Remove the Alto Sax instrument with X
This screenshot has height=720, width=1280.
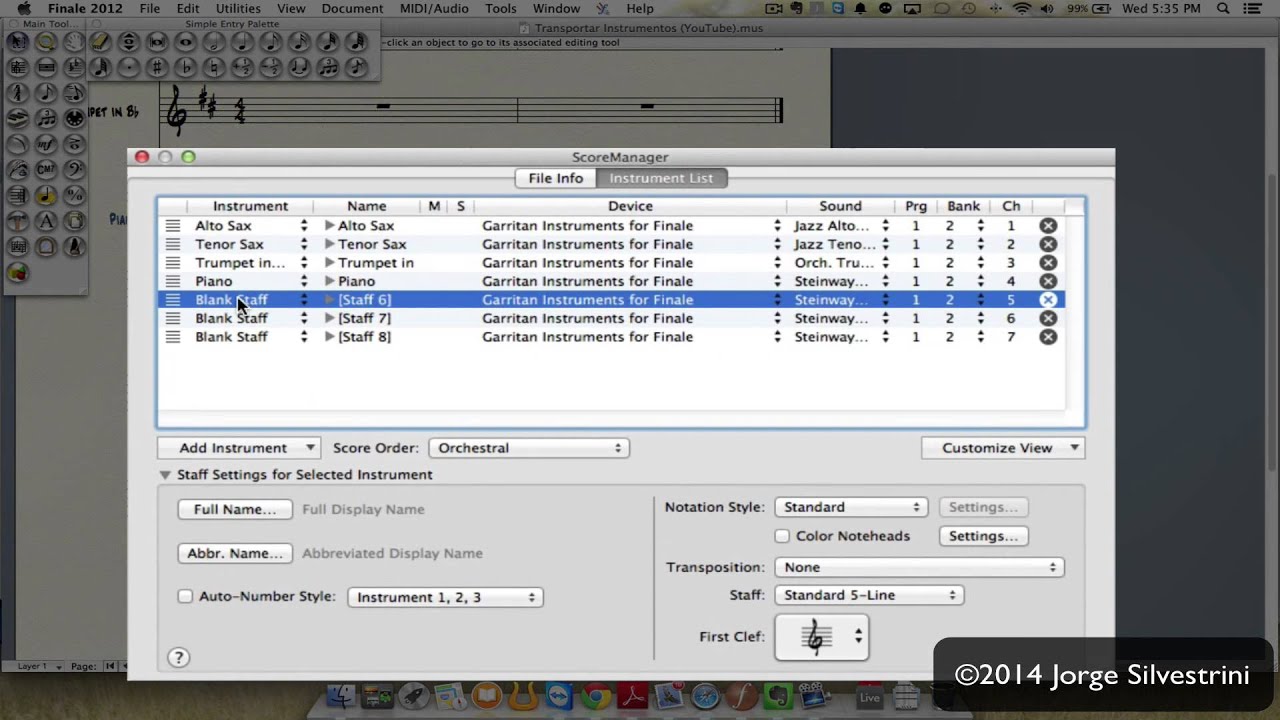(x=1048, y=226)
